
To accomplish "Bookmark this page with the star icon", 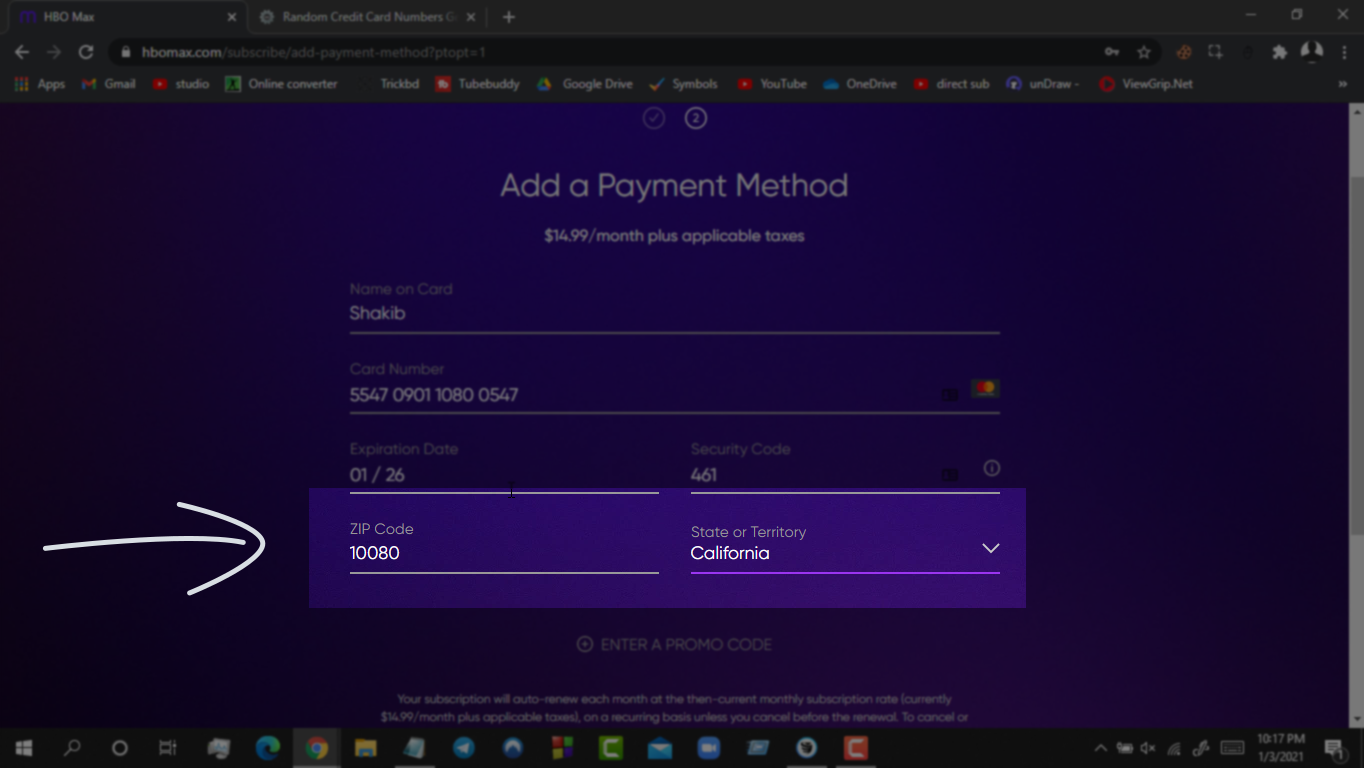I will point(1144,52).
